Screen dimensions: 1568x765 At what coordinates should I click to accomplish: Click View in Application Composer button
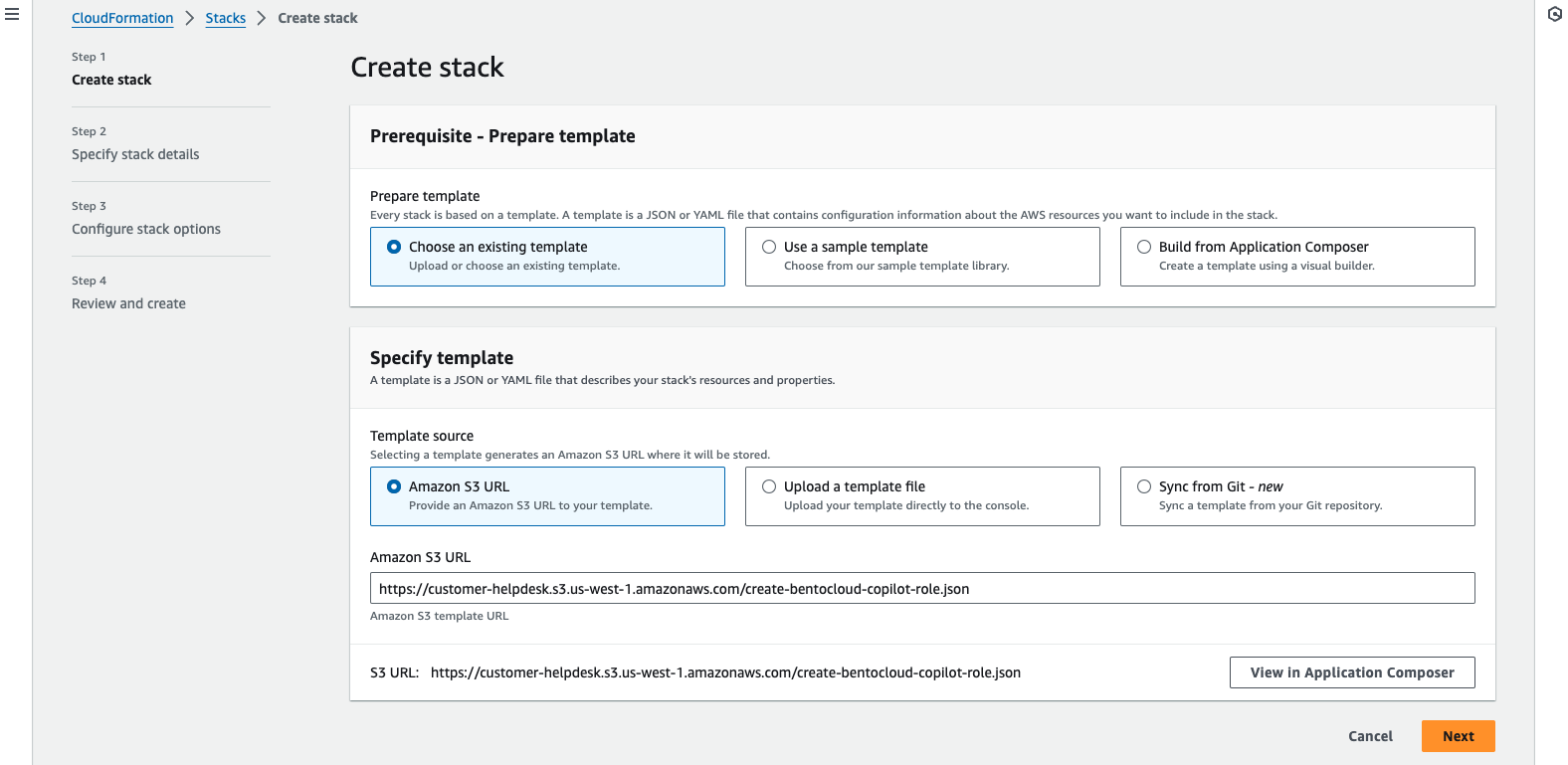(1352, 672)
